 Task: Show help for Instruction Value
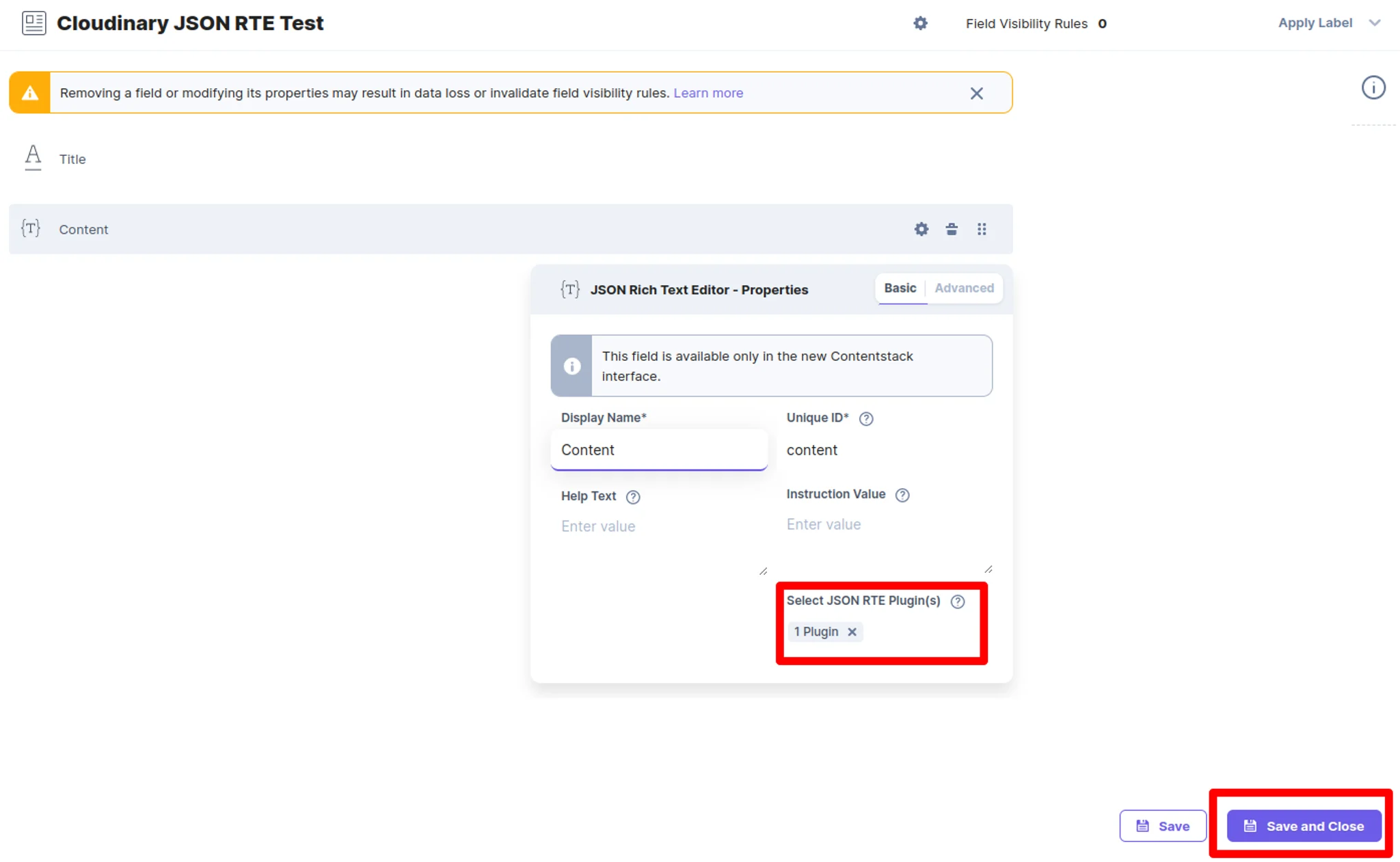pos(902,495)
